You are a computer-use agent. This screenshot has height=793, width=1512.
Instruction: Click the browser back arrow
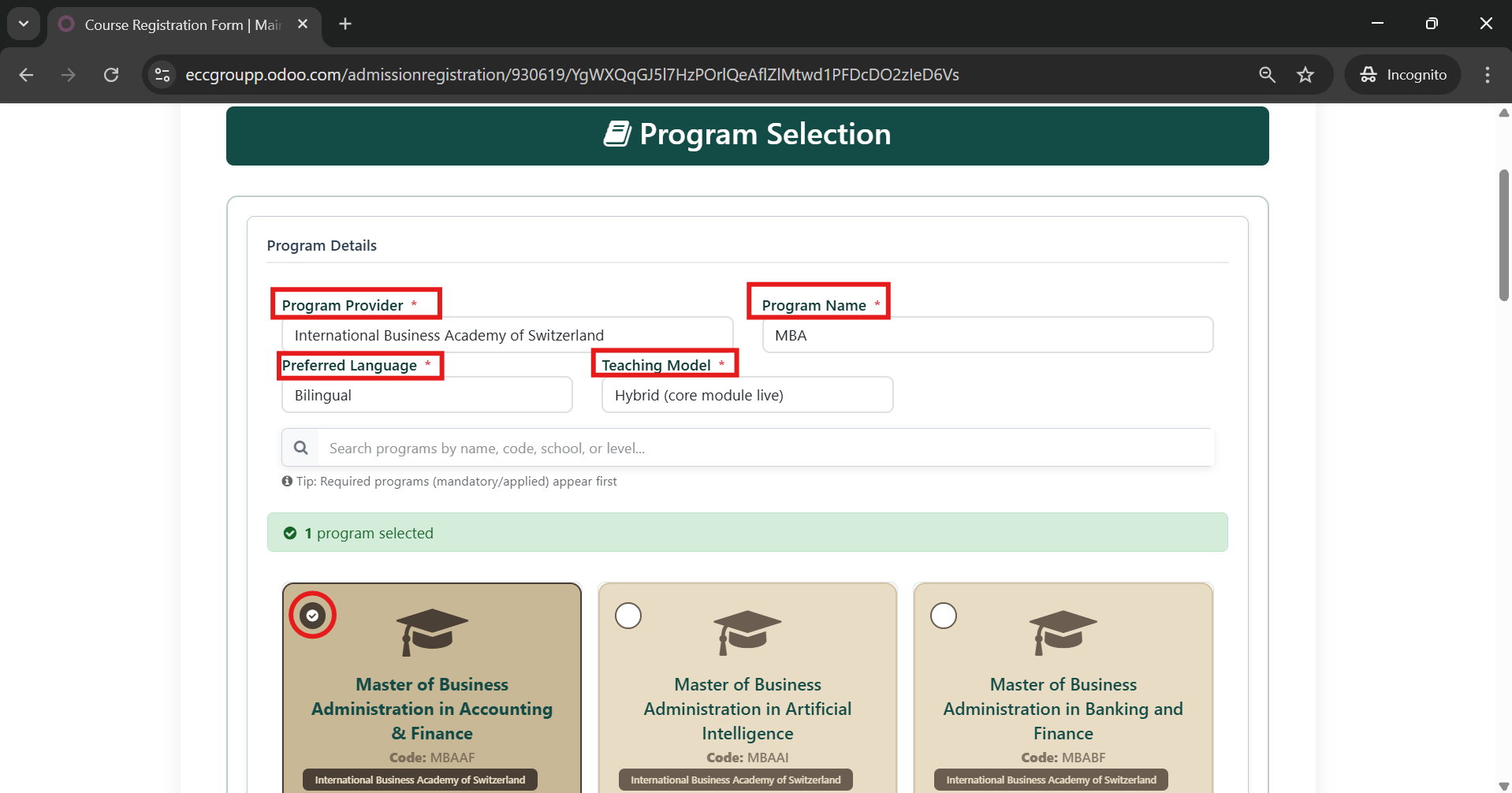pos(26,75)
